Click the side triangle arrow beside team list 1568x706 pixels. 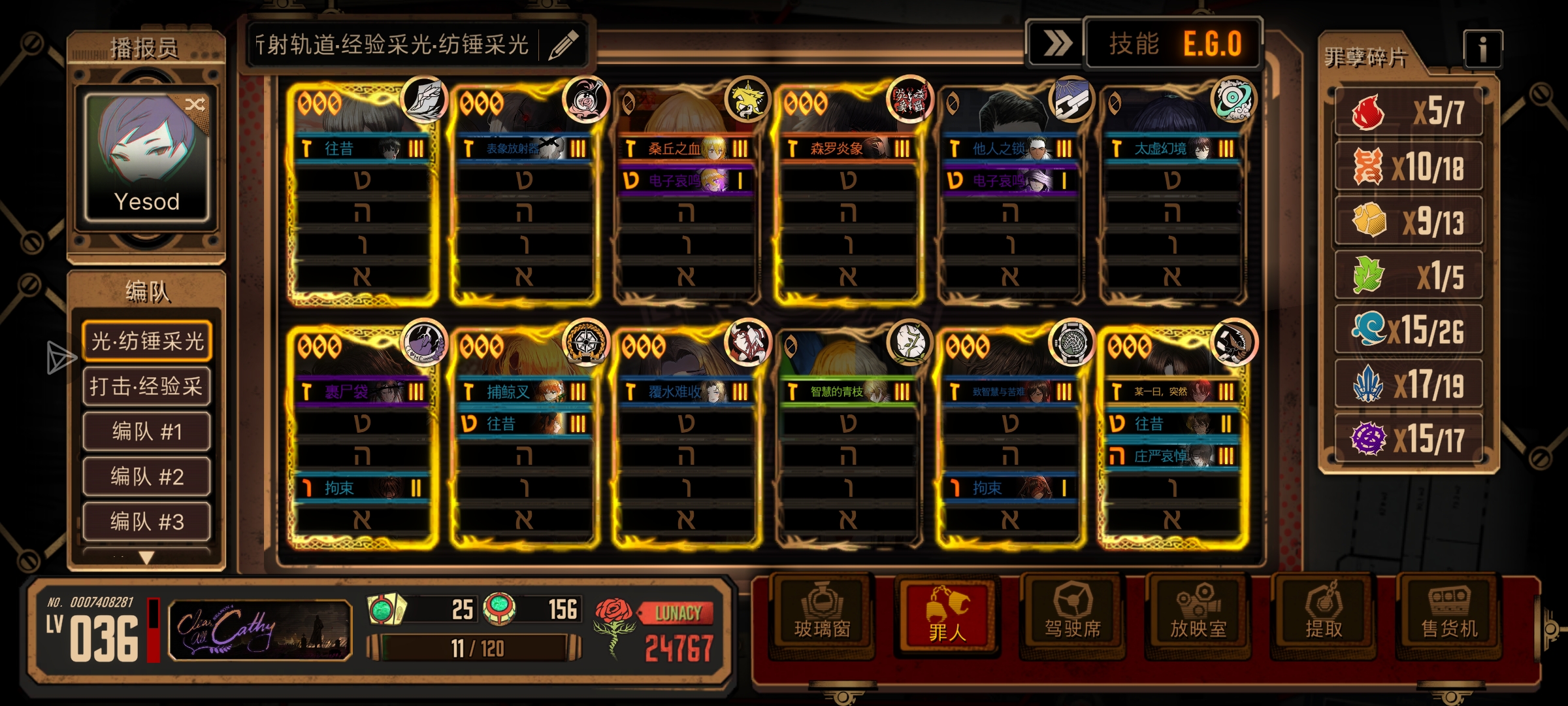61,358
